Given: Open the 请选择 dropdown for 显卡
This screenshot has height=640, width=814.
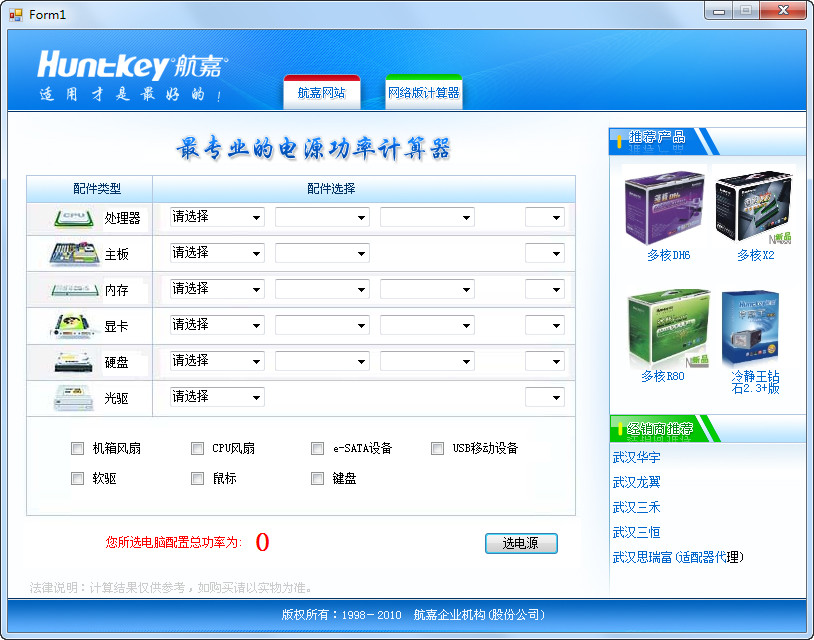Looking at the screenshot, I should pyautogui.click(x=217, y=325).
